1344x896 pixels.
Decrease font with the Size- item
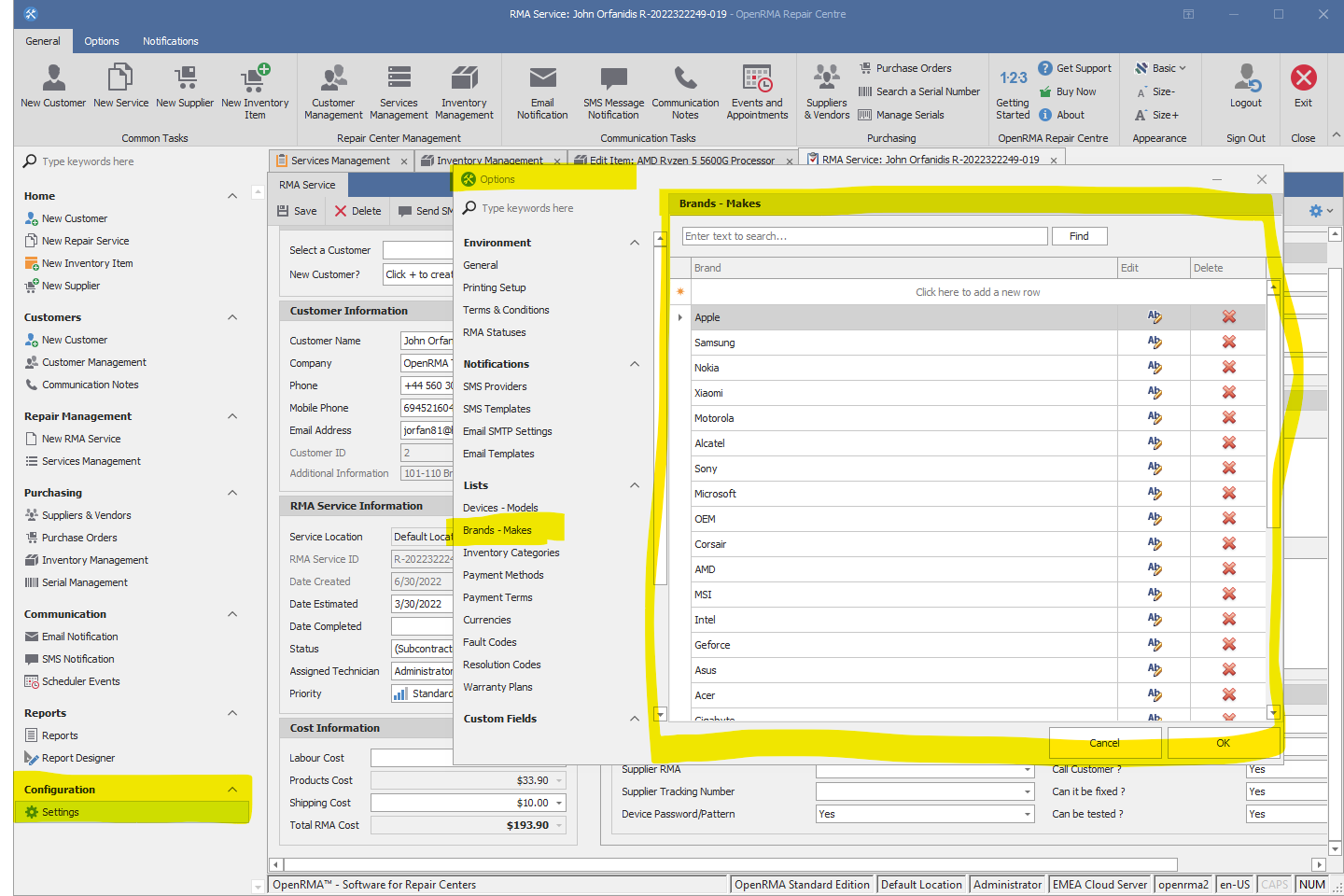1155,91
